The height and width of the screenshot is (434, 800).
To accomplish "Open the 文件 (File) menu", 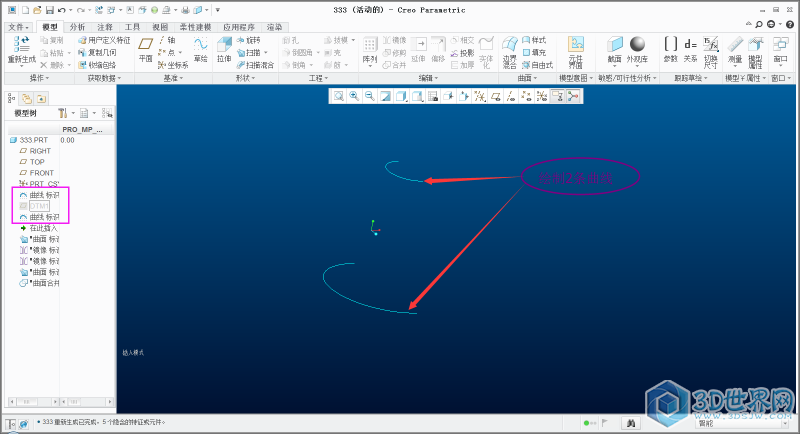I will click(x=19, y=27).
